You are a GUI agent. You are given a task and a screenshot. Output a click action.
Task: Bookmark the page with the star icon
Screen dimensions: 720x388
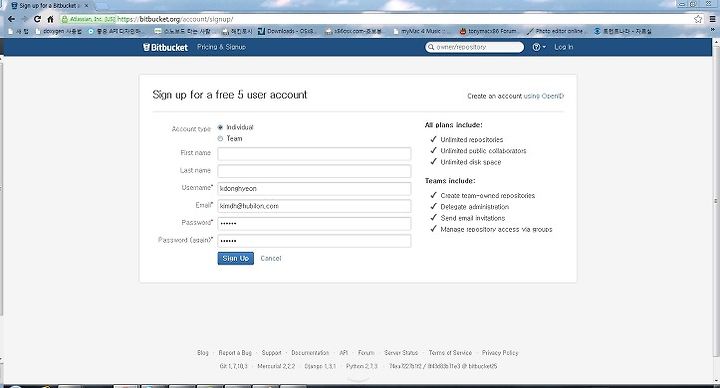click(698, 19)
